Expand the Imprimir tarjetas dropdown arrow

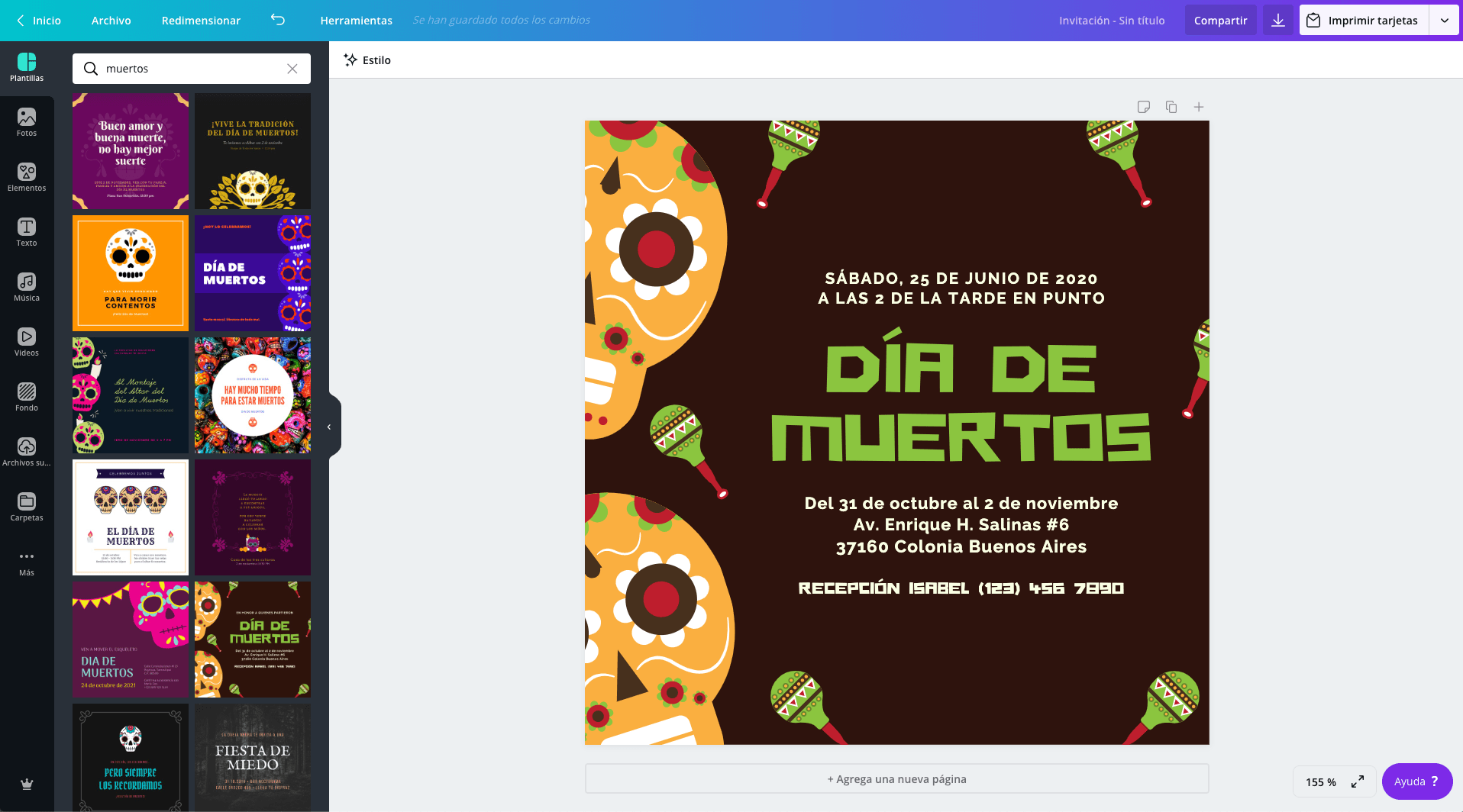coord(1445,20)
